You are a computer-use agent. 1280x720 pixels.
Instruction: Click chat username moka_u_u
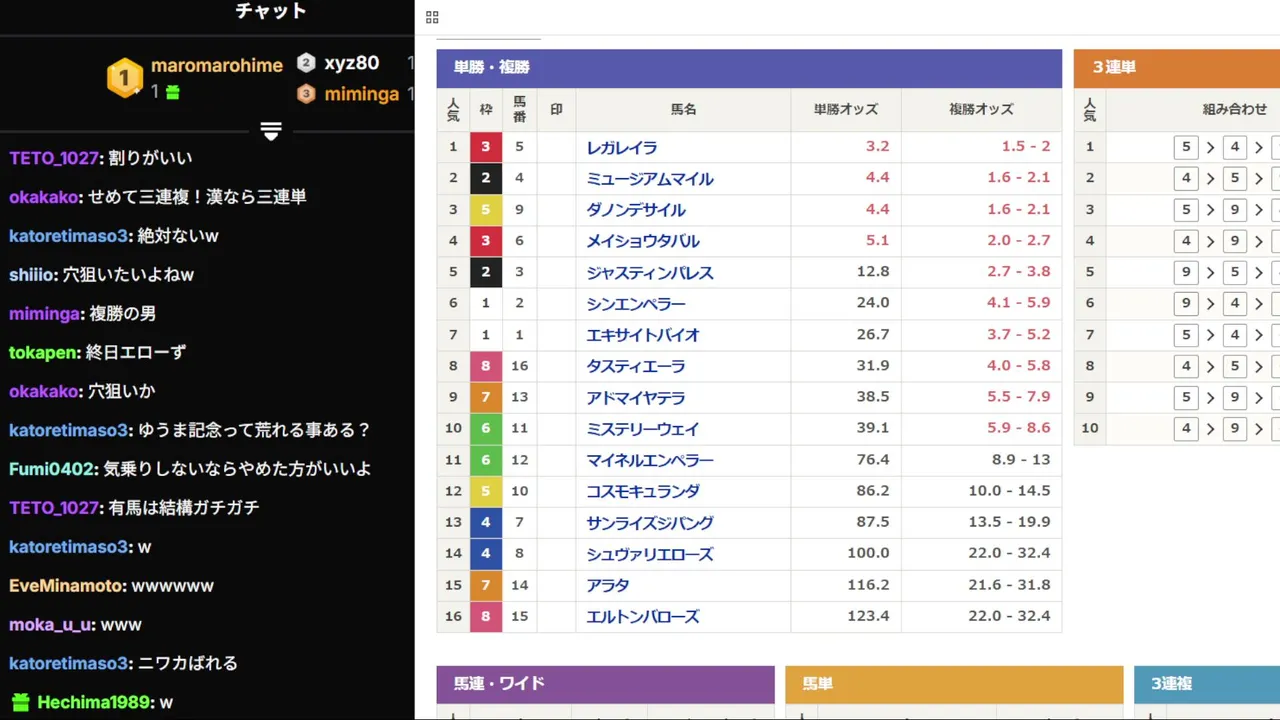[x=50, y=625]
